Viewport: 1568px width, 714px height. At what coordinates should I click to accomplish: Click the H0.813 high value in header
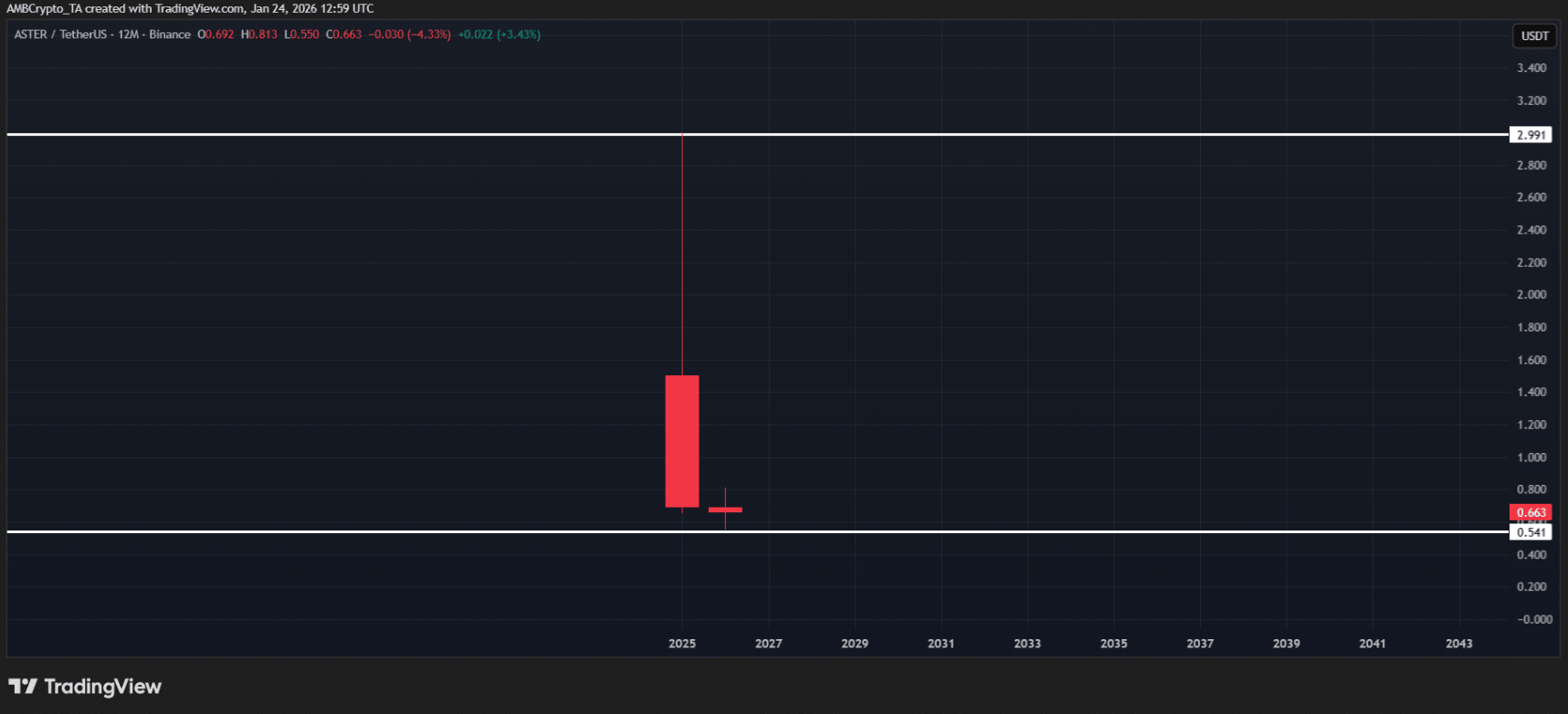pos(259,35)
